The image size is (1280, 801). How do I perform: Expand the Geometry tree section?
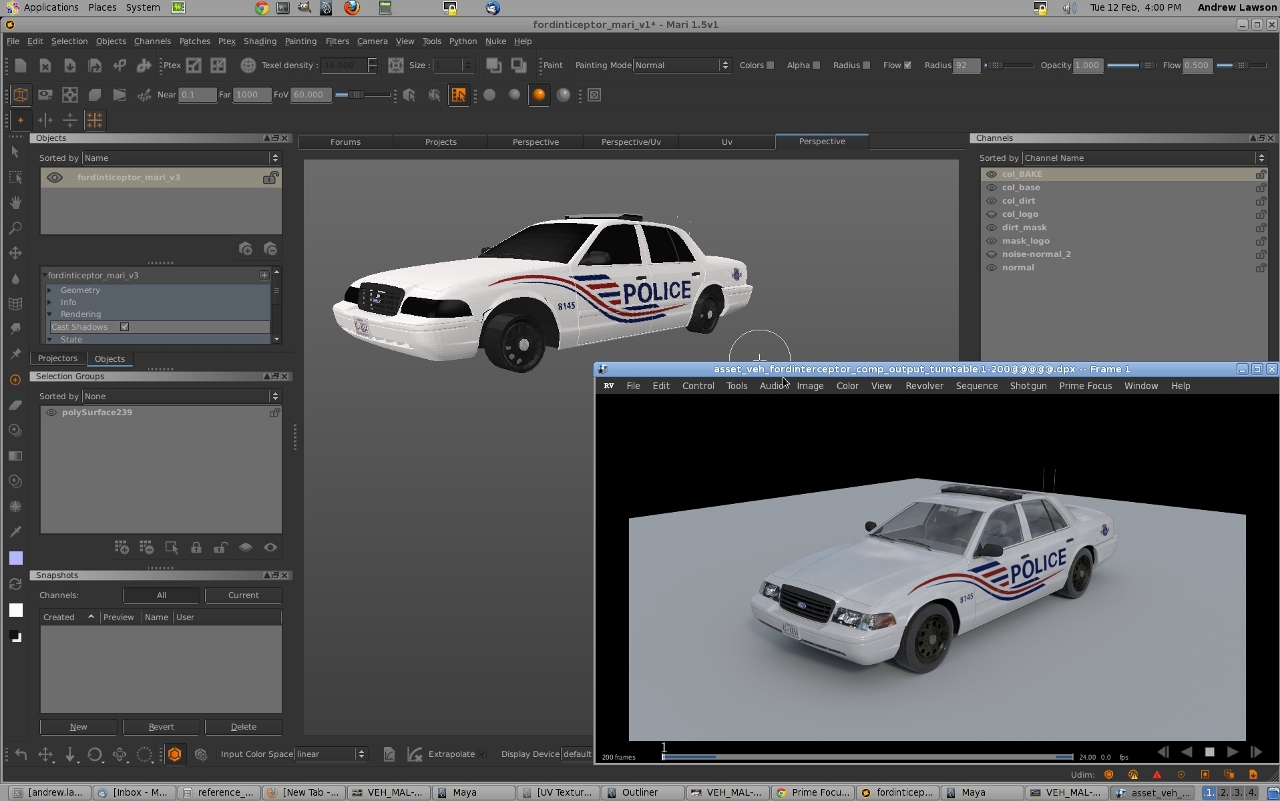pos(49,290)
